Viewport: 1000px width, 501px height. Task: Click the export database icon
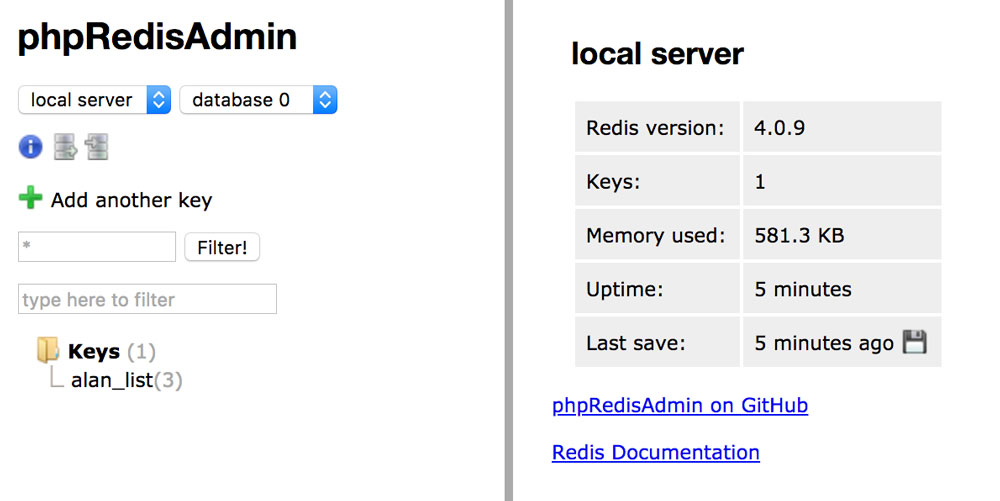pyautogui.click(x=65, y=148)
